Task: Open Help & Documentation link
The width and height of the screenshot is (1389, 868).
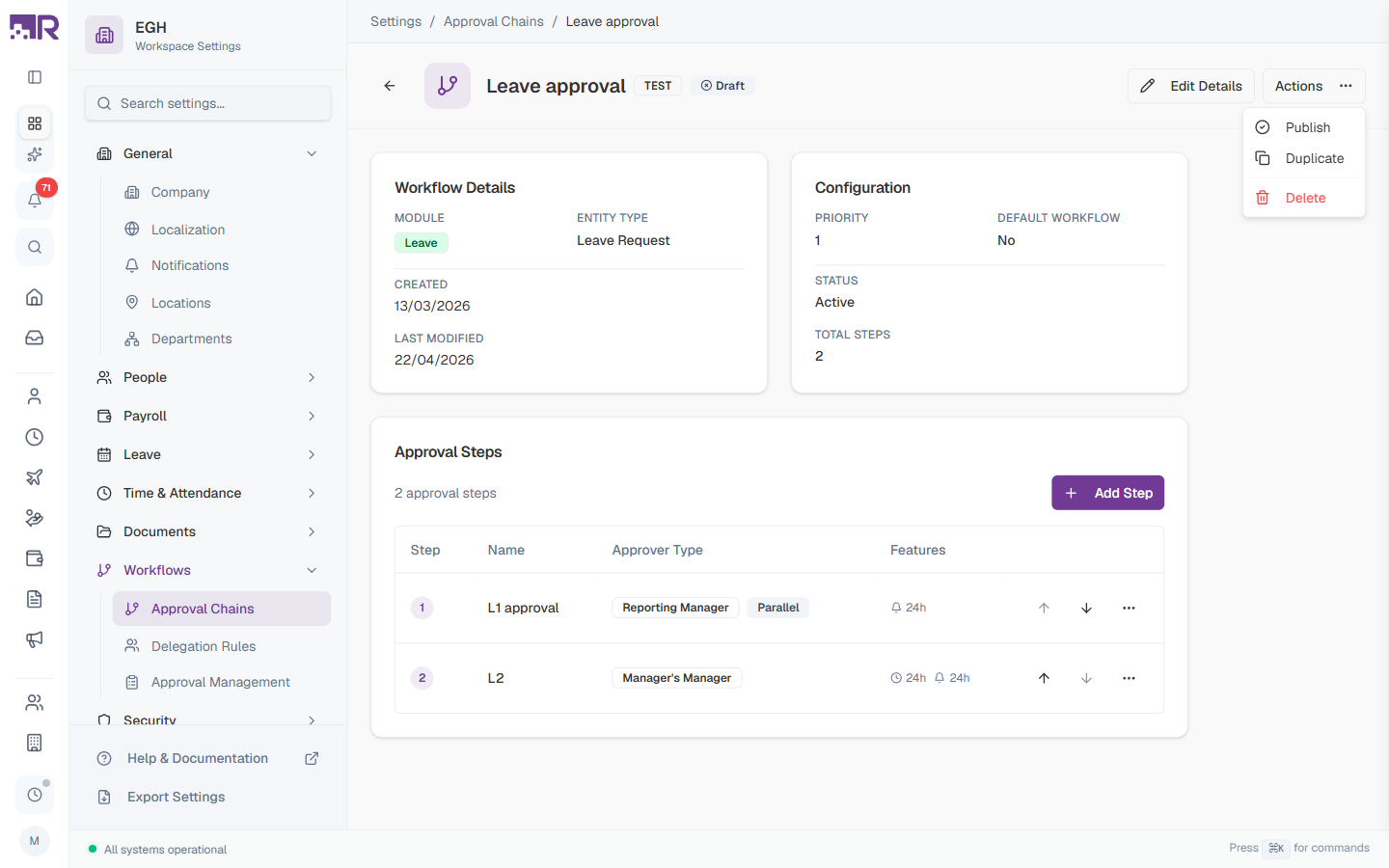Action: tap(208, 758)
